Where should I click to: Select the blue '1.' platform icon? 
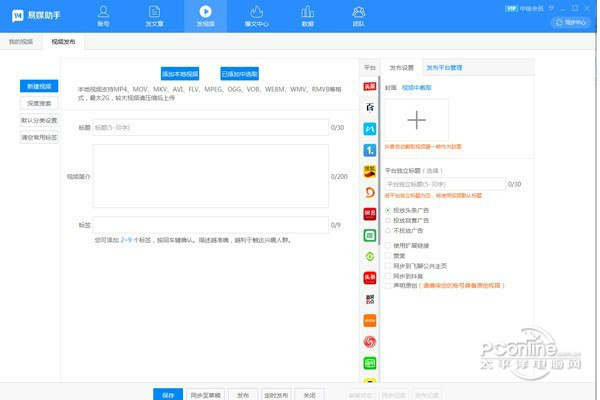(x=370, y=150)
